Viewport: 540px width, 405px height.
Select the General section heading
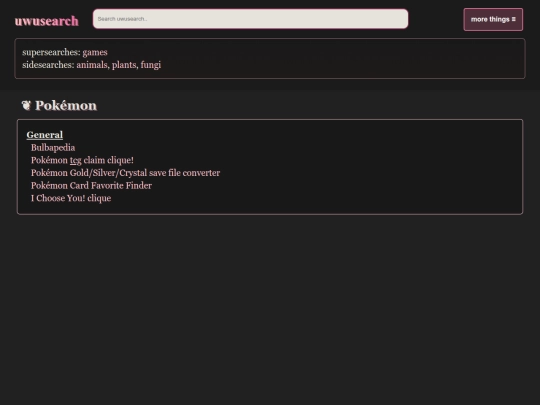coord(45,135)
